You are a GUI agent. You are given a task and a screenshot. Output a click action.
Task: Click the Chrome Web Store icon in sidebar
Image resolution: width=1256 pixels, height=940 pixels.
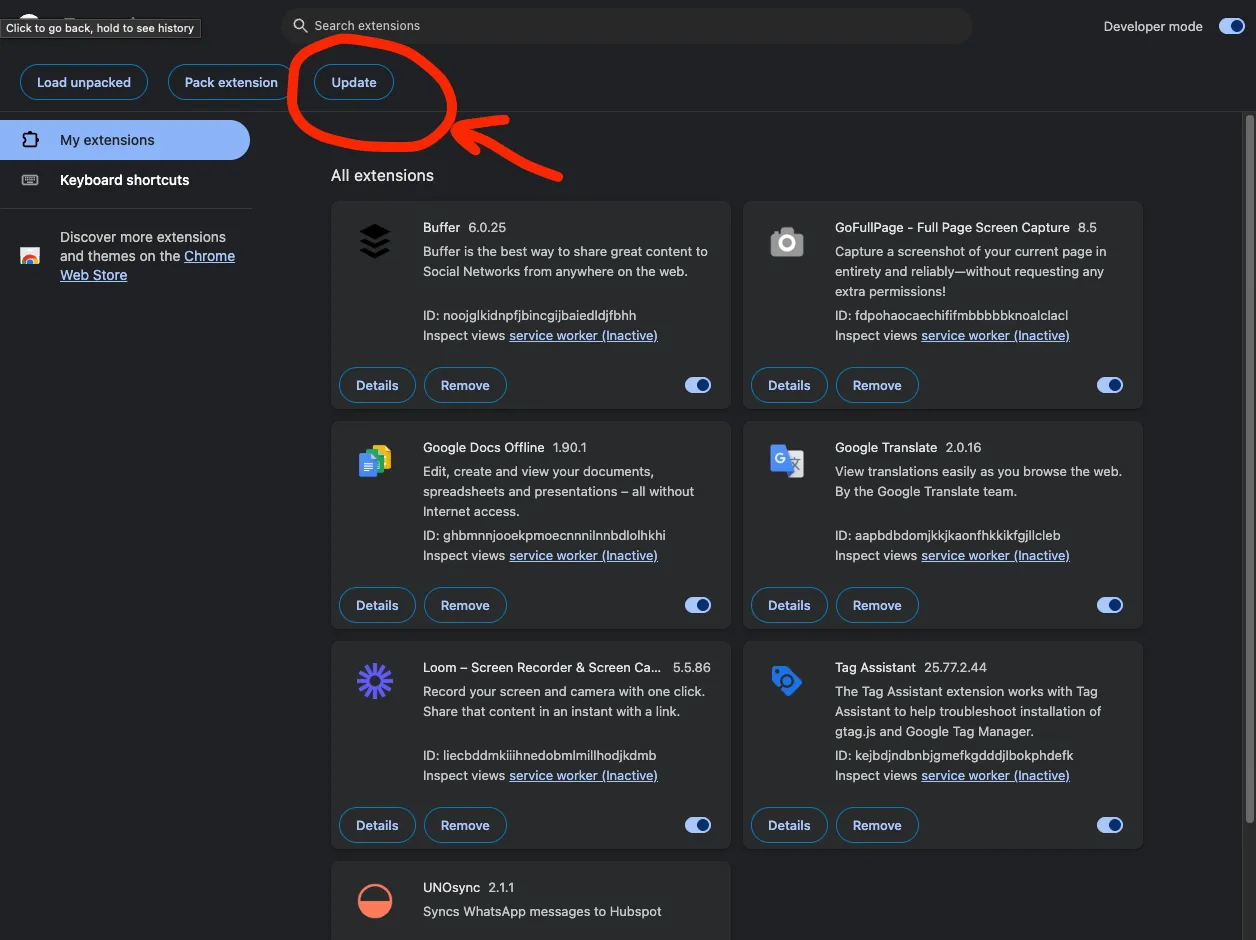28,256
